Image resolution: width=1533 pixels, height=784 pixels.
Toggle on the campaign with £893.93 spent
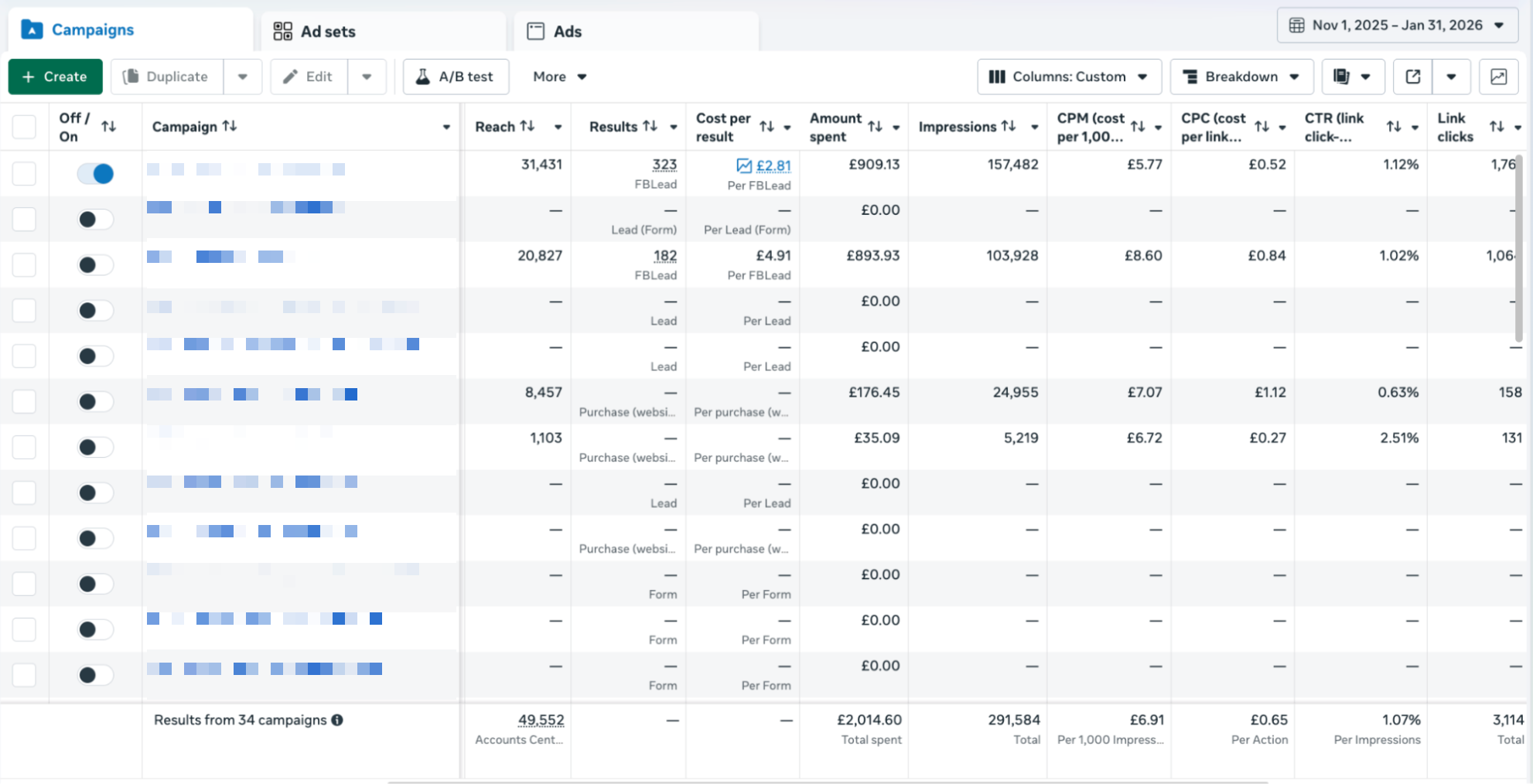coord(95,265)
